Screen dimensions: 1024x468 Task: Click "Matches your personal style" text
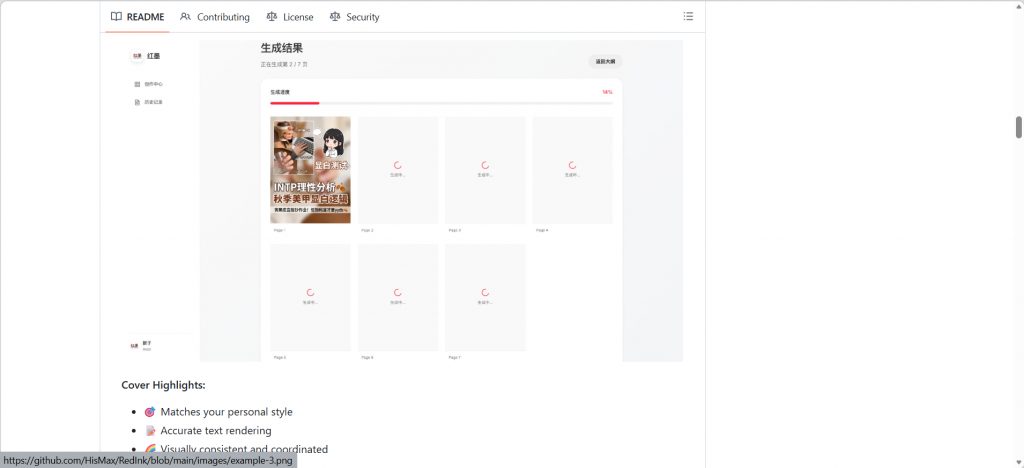point(227,412)
